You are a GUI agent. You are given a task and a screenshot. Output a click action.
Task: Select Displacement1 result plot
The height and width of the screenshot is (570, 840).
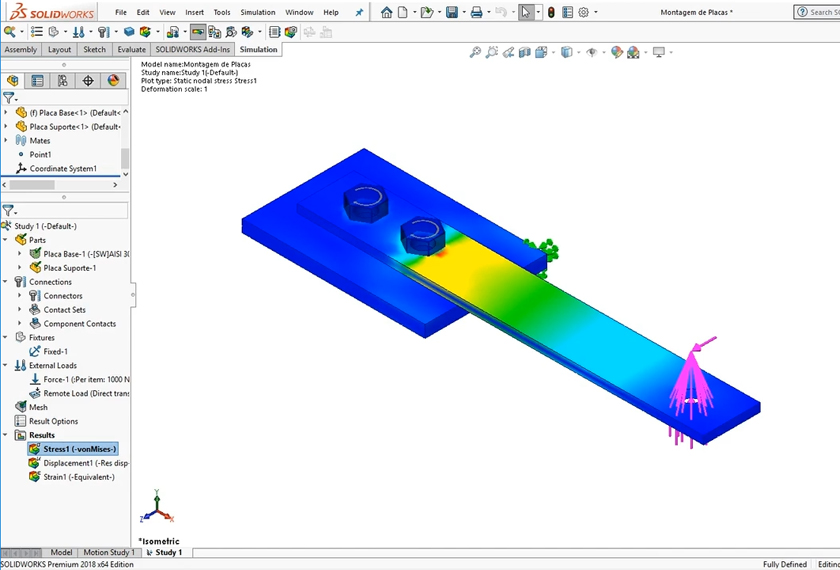[x=85, y=463]
